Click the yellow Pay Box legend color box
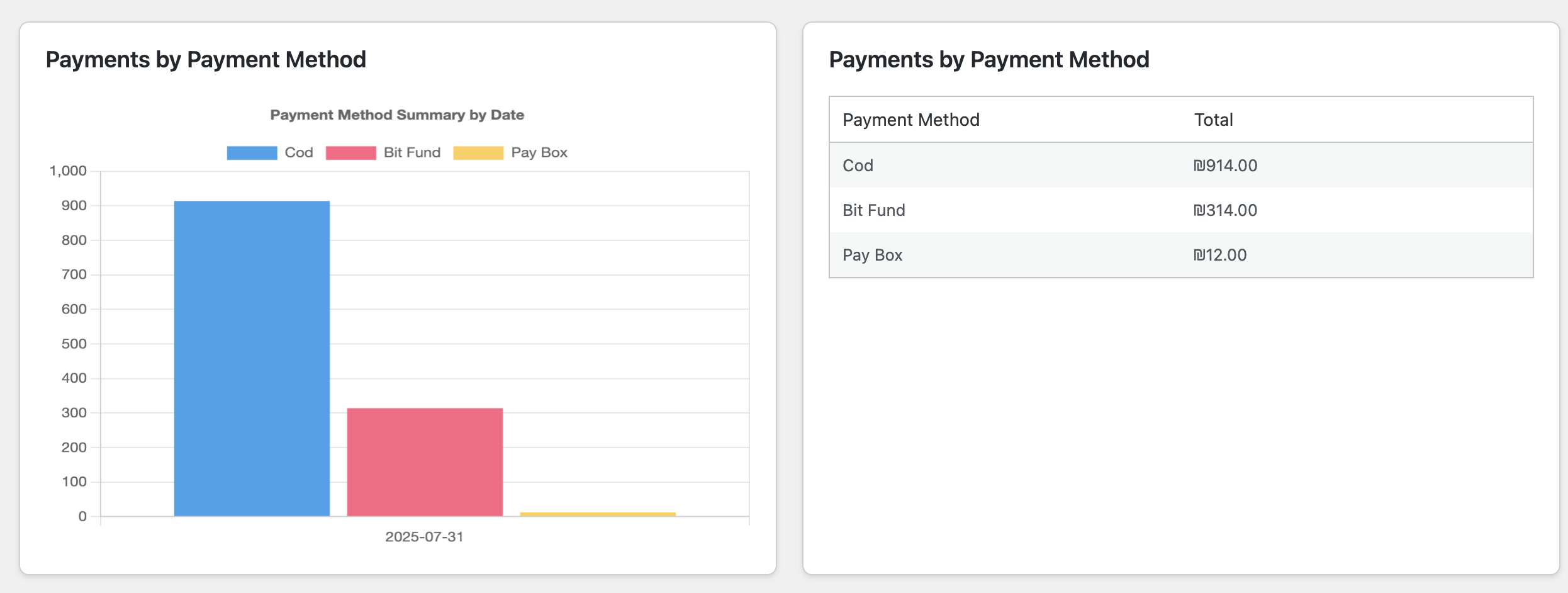Image resolution: width=1568 pixels, height=593 pixels. click(478, 153)
